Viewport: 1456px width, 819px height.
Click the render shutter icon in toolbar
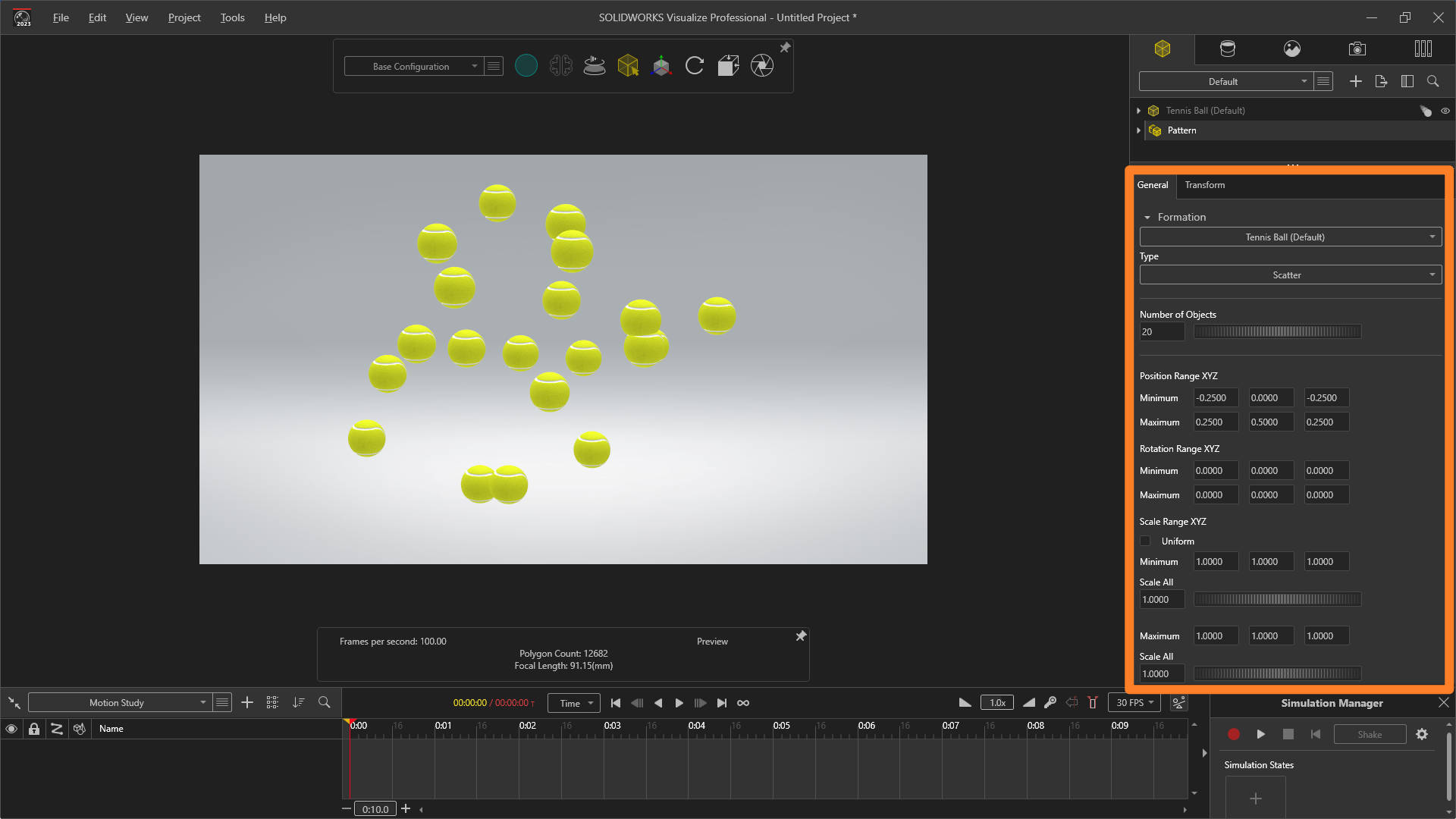pos(762,66)
